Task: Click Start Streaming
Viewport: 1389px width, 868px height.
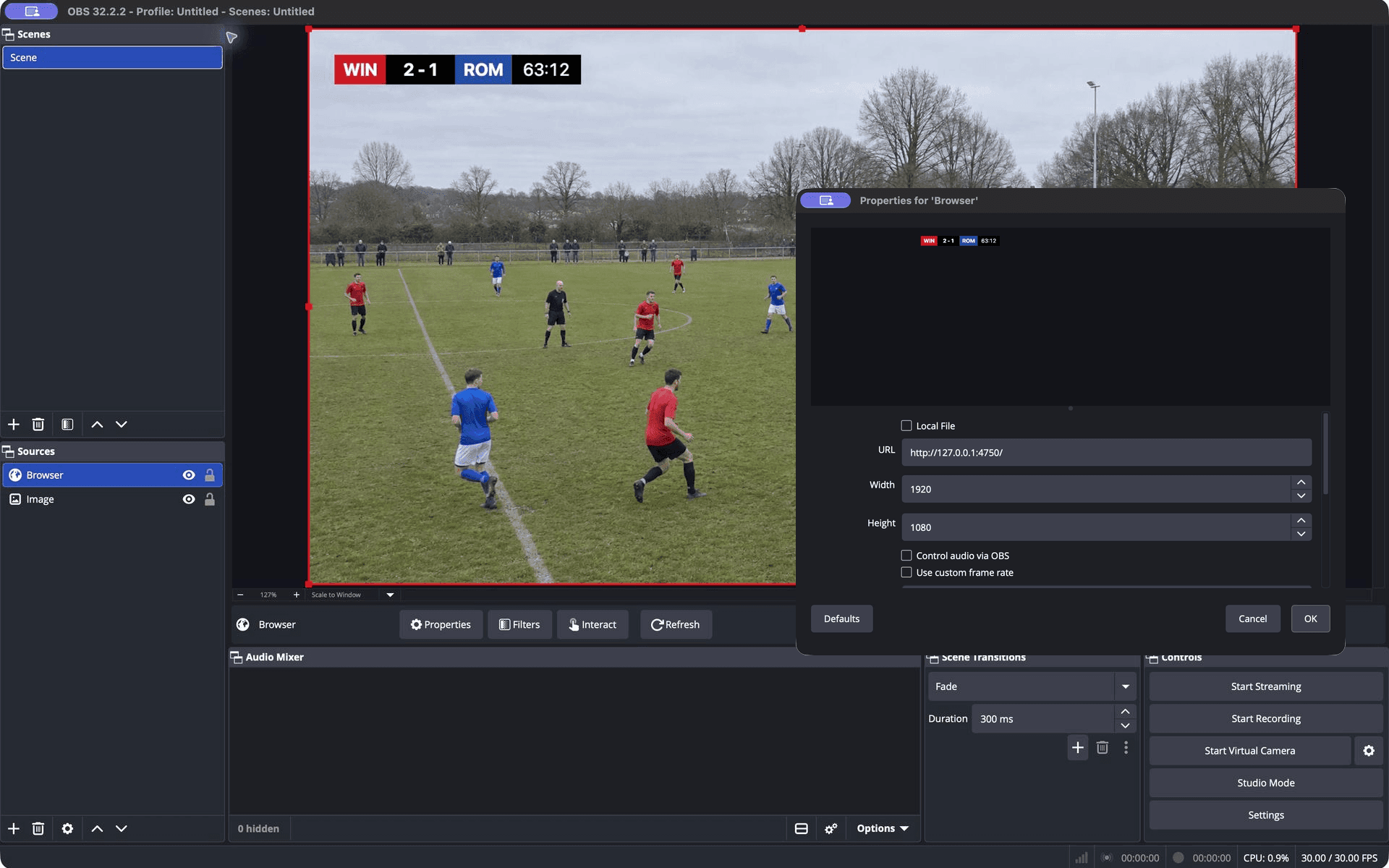Action: point(1266,686)
